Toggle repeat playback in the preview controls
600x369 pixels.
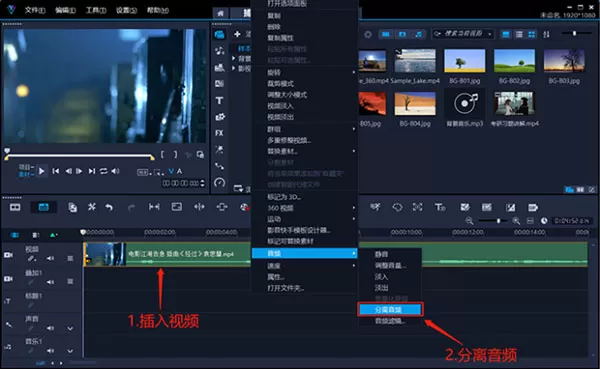click(x=103, y=171)
